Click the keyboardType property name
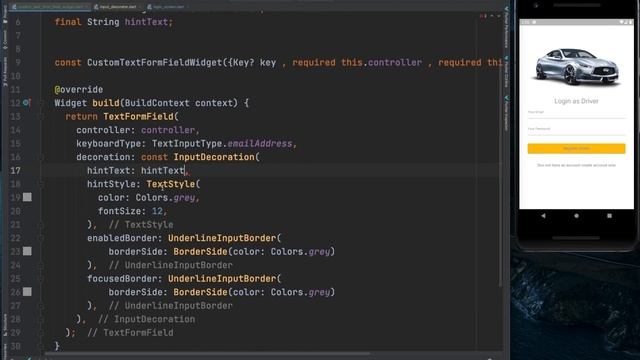Image resolution: width=640 pixels, height=360 pixels. (109, 144)
